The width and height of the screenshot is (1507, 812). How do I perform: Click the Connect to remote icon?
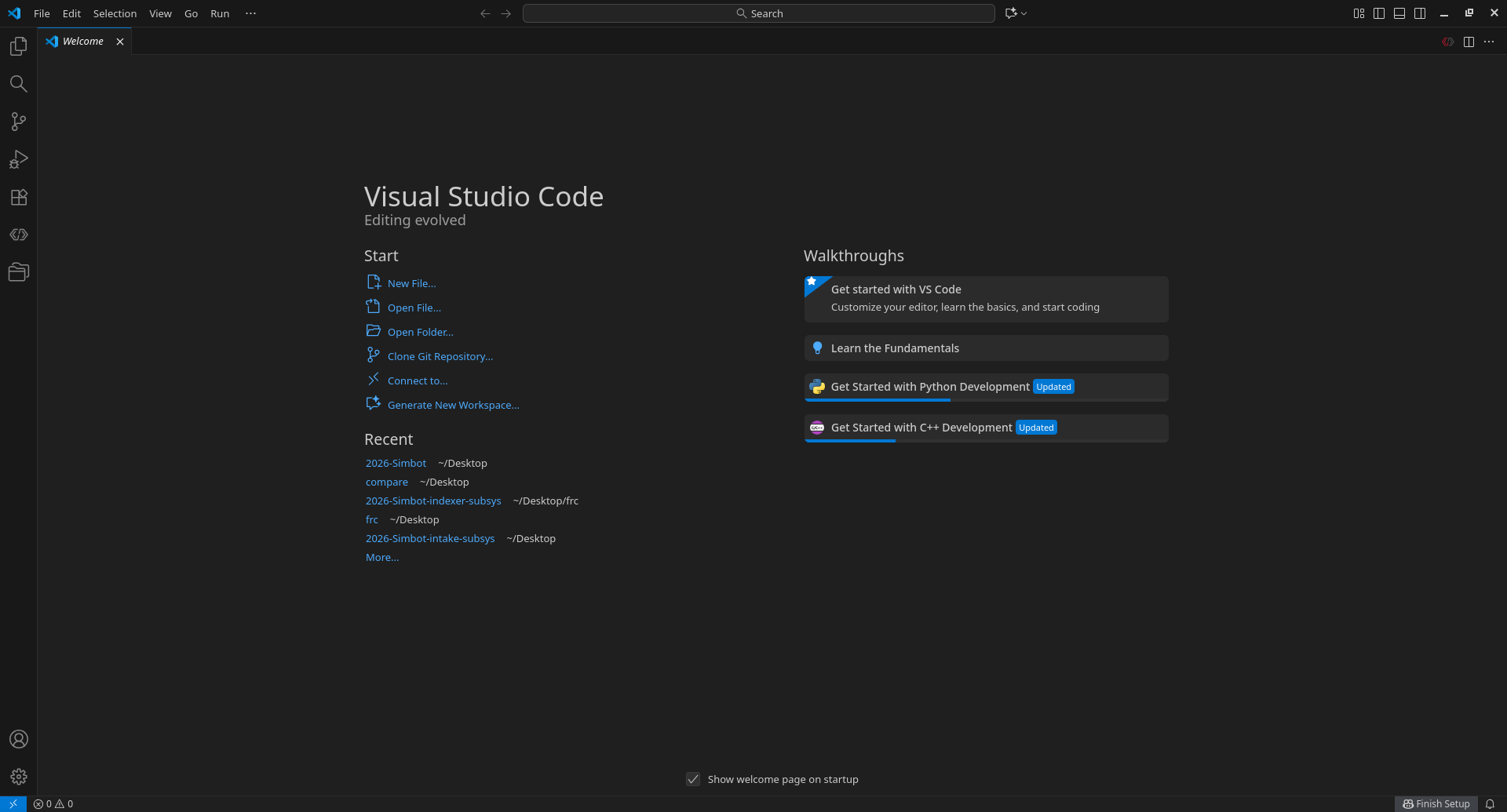[374, 380]
